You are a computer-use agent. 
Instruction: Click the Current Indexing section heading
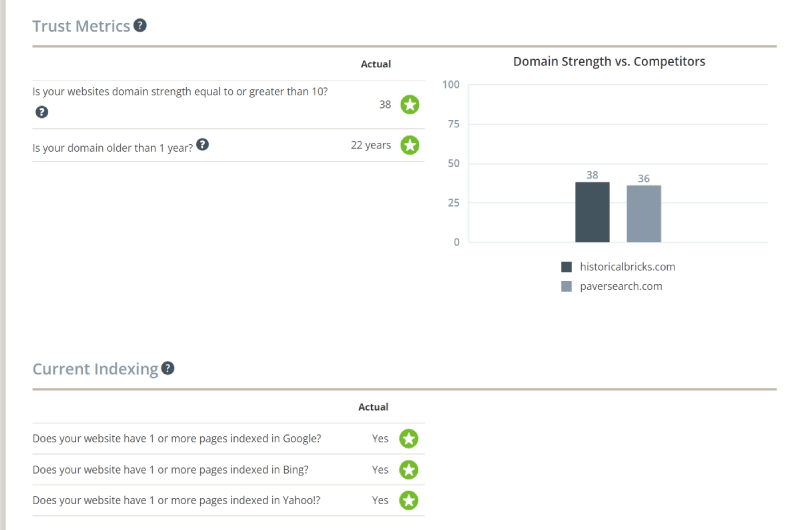95,369
